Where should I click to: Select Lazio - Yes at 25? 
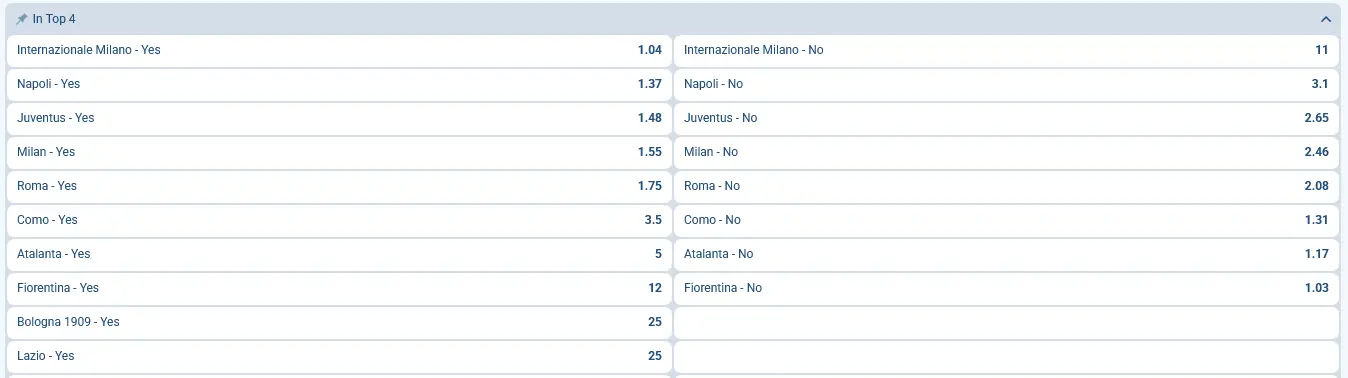click(x=339, y=356)
